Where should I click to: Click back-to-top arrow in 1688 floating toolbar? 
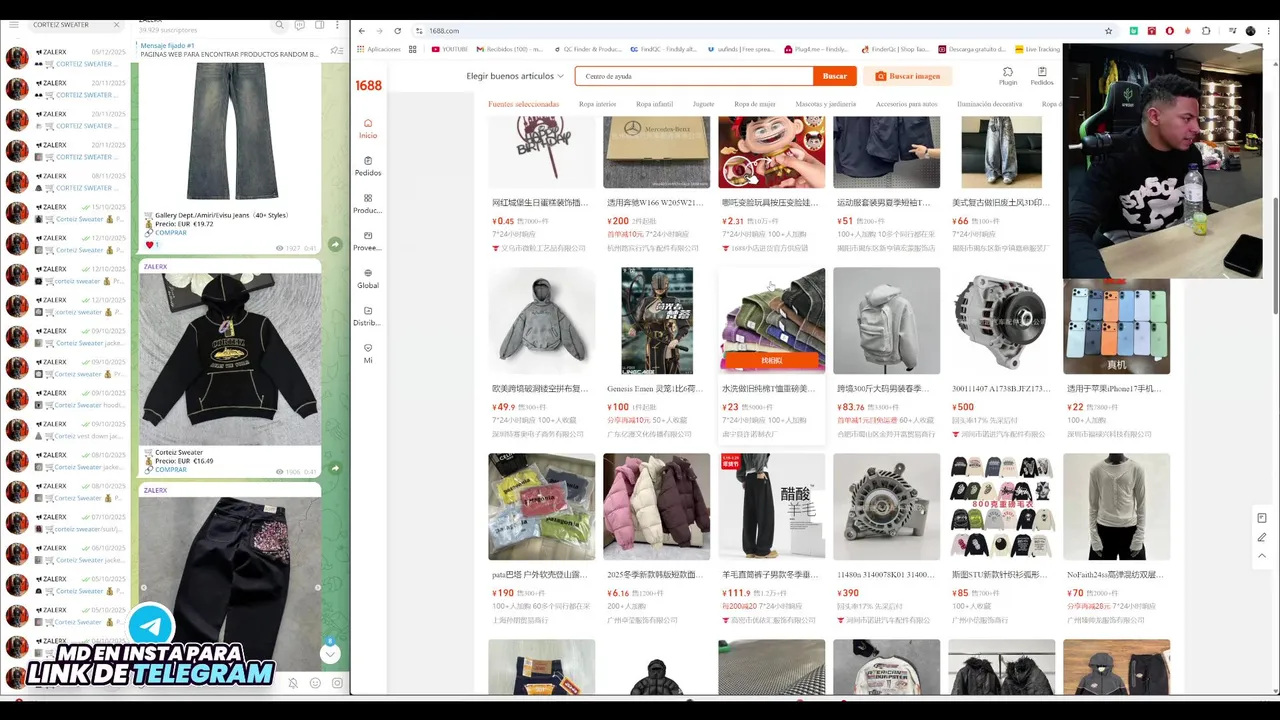pyautogui.click(x=1262, y=556)
